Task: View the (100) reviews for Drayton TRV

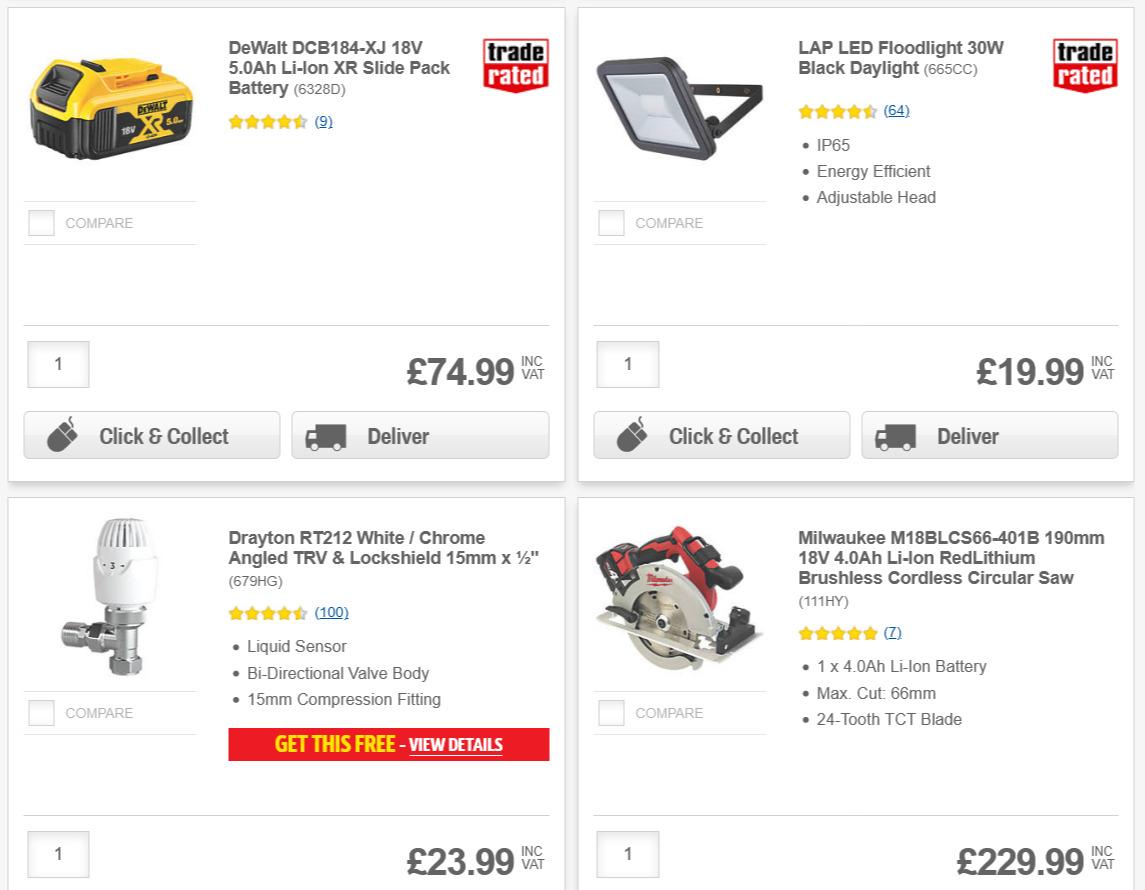Action: pyautogui.click(x=331, y=612)
